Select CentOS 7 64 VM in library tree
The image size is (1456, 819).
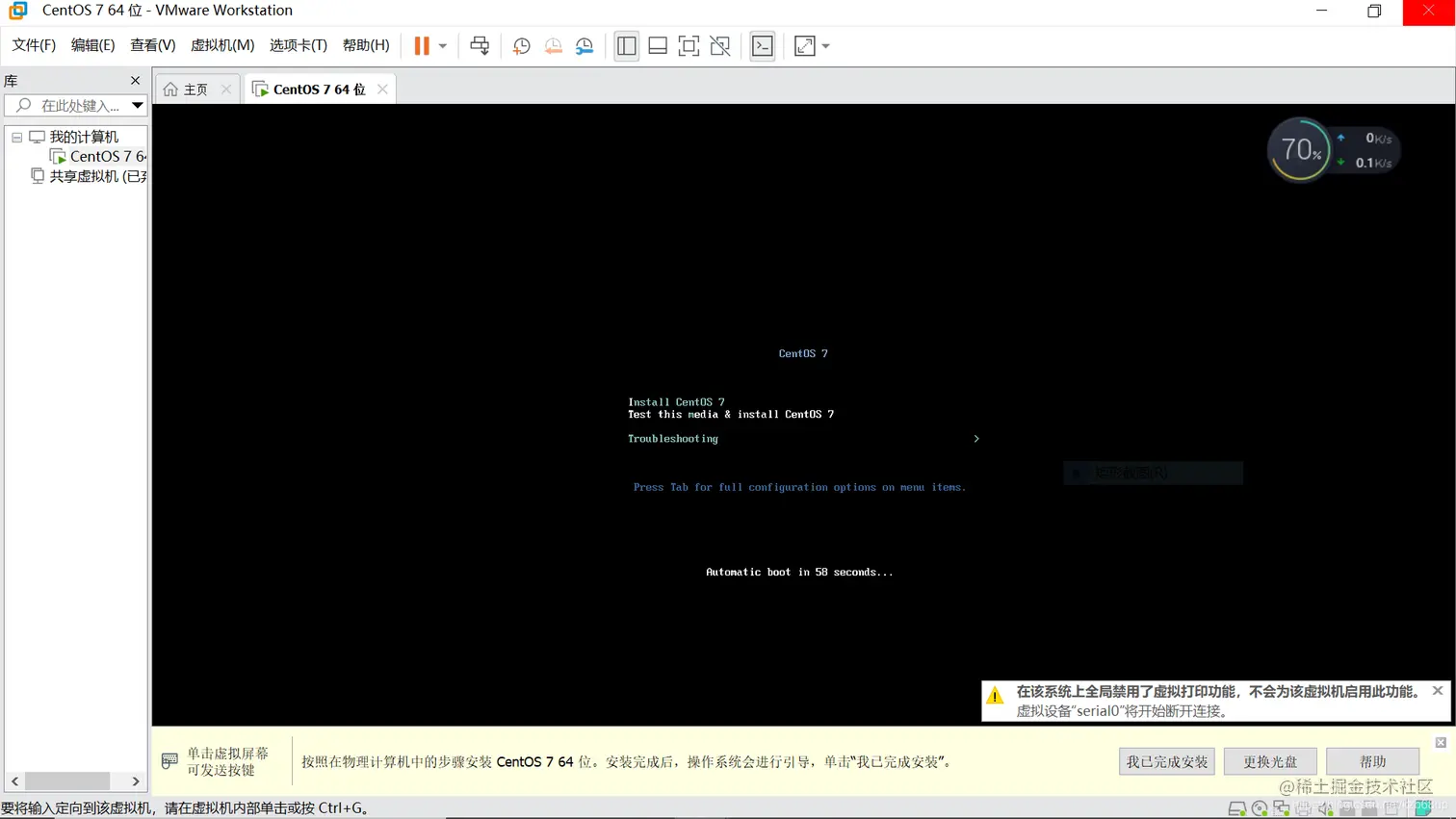[108, 156]
